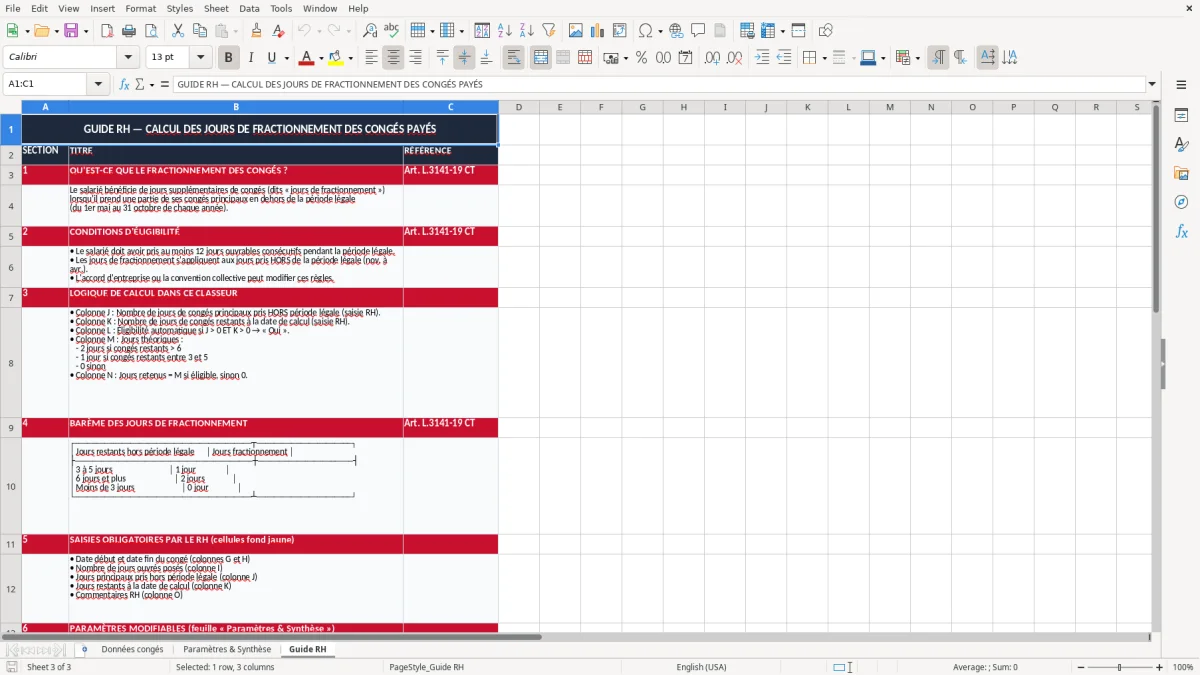Click Increase Indent icon
Viewport: 1200px width, 675px height.
click(762, 58)
